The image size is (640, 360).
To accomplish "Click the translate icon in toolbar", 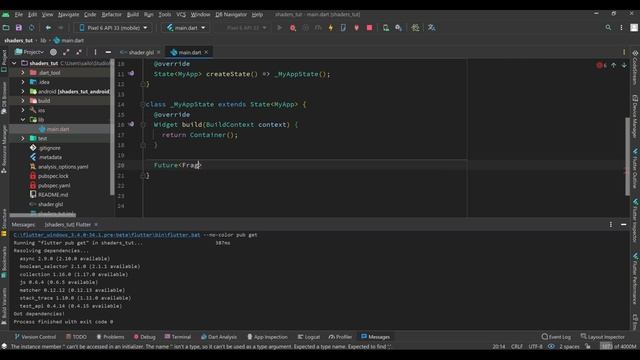I will click(431, 28).
